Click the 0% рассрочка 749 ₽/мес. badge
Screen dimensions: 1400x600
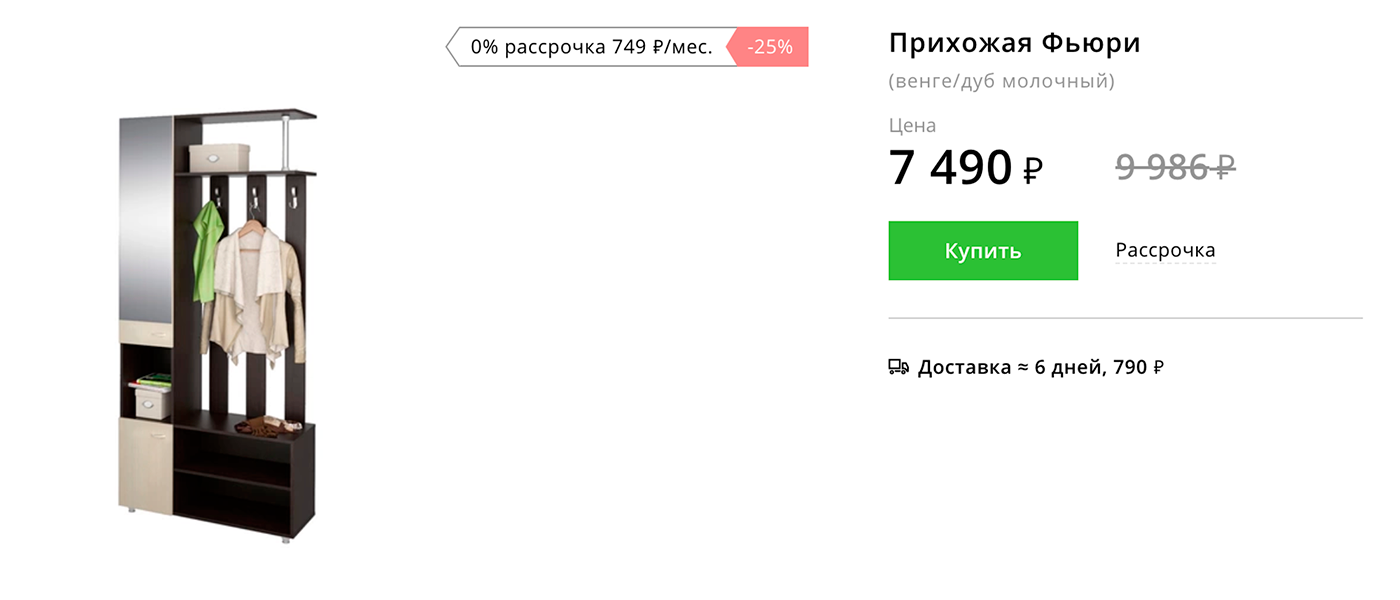coord(592,47)
